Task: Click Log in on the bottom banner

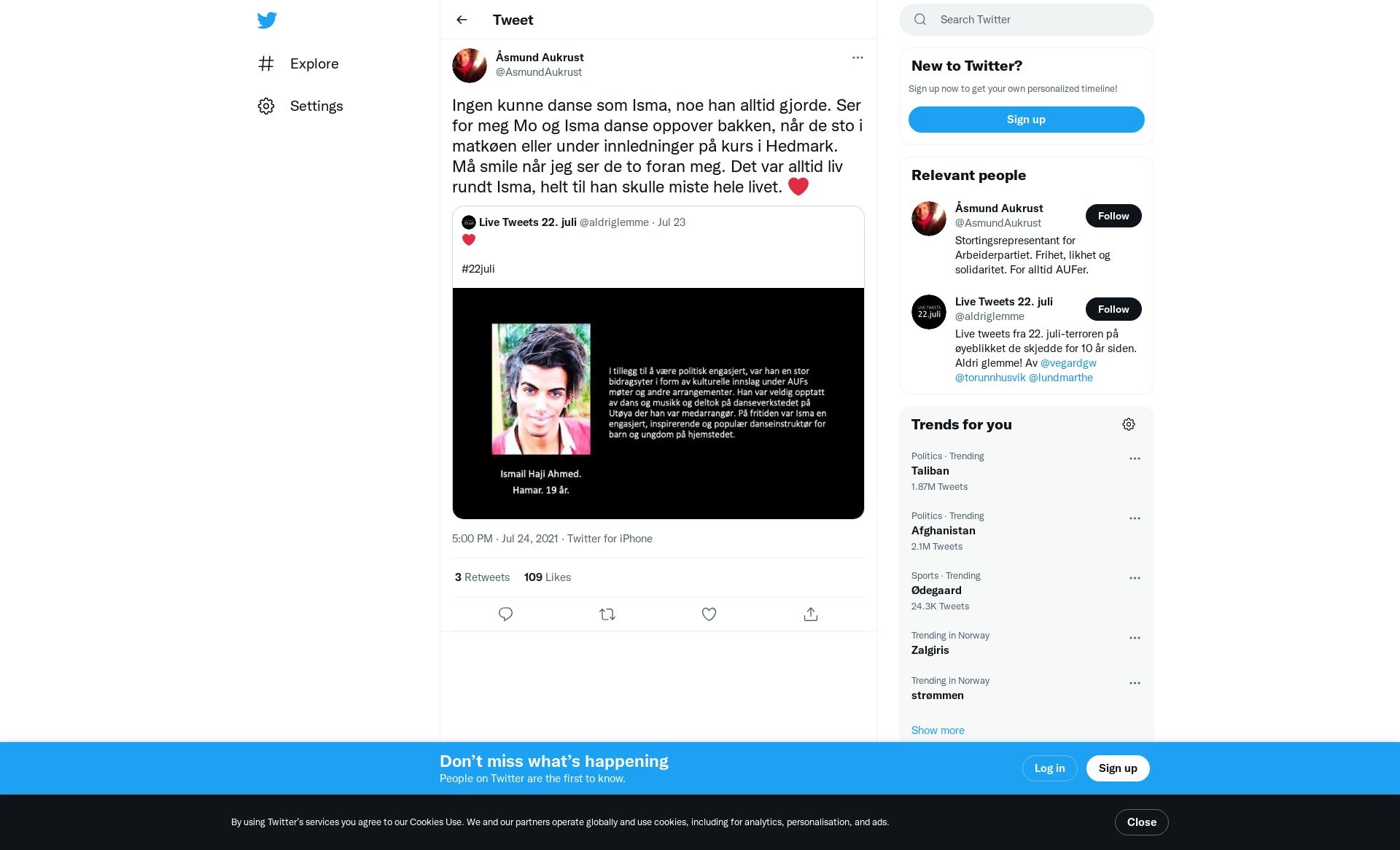Action: (1049, 768)
